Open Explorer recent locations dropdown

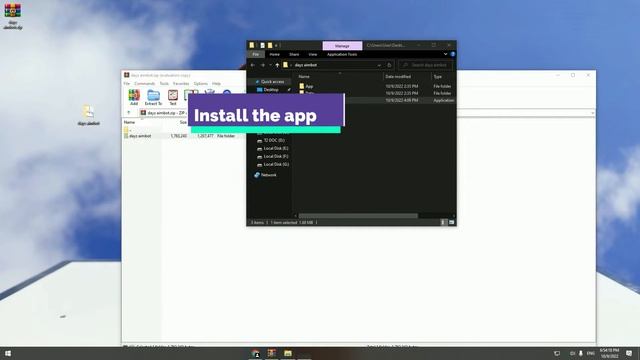[270, 65]
